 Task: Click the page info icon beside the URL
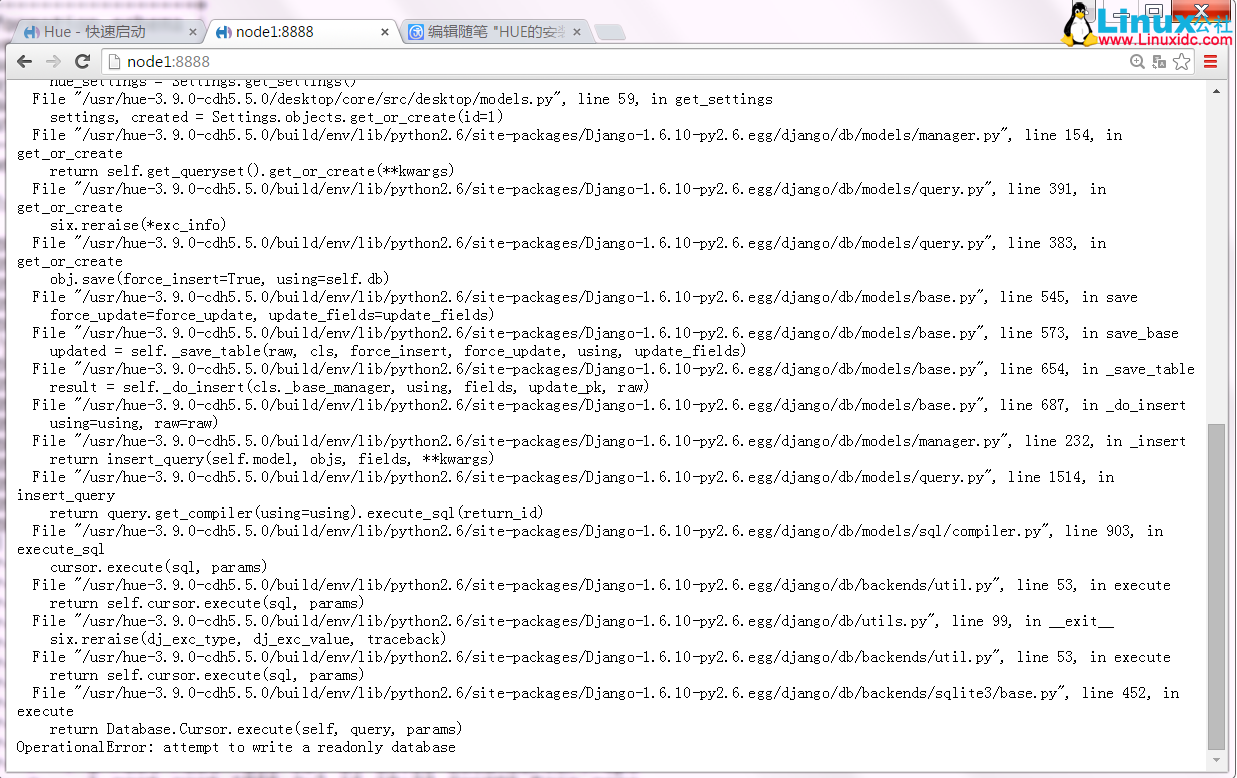[x=114, y=62]
